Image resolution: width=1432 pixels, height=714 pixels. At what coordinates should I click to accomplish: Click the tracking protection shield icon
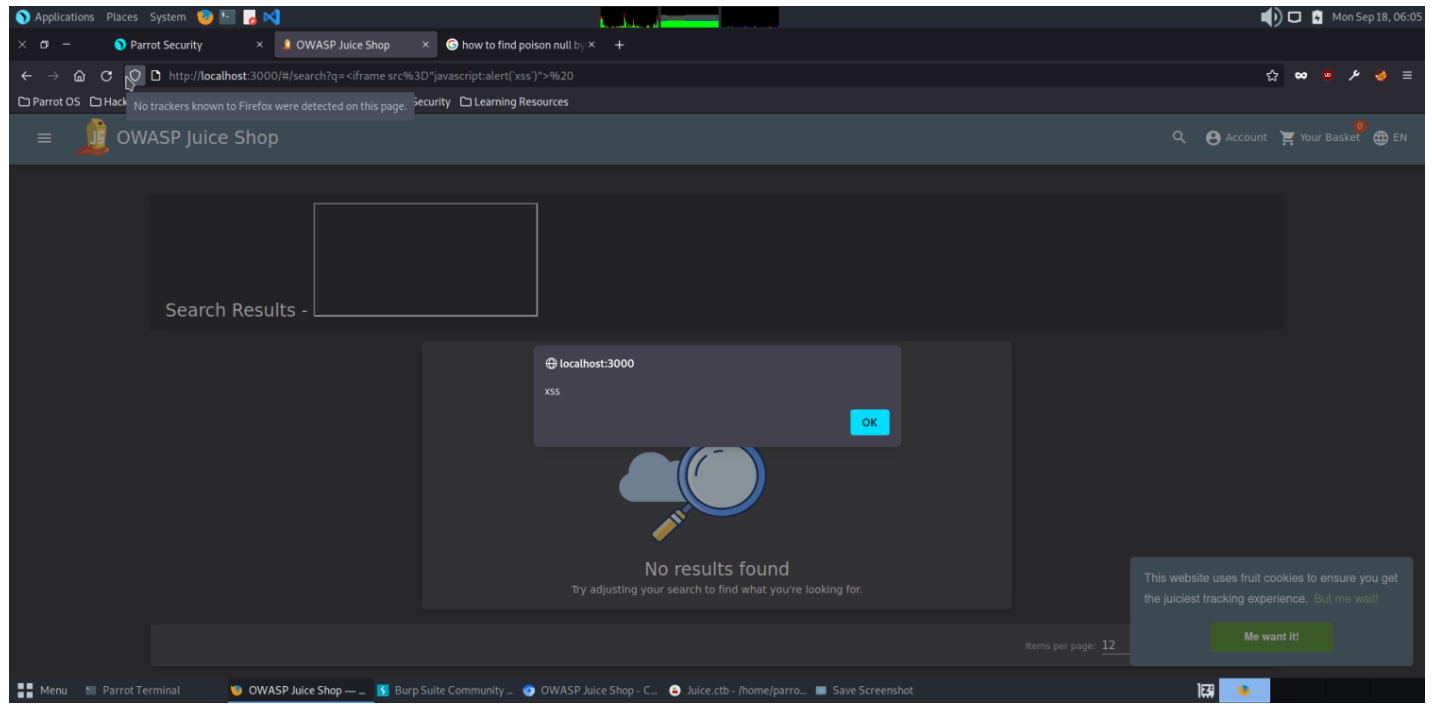(x=134, y=75)
